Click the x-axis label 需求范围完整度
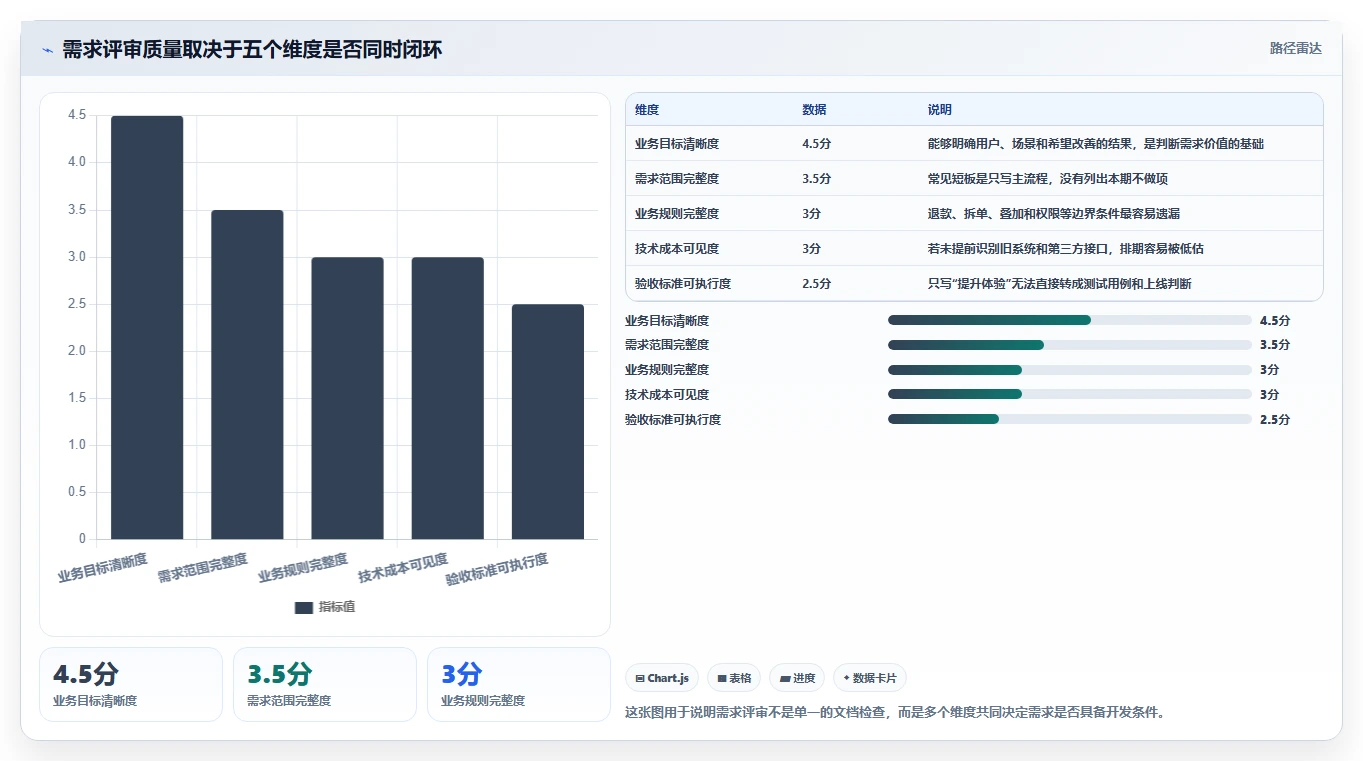The width and height of the screenshot is (1363, 761). tap(203, 567)
